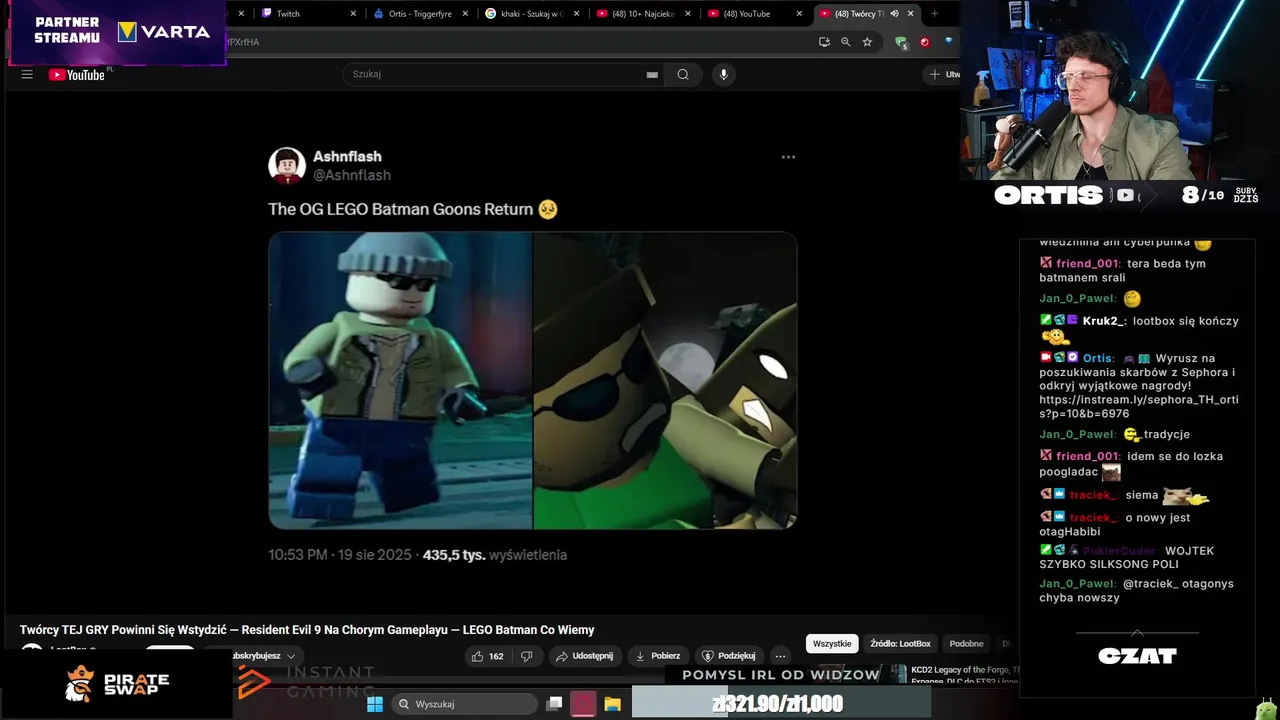
Task: Click the zoom magnifier icon in address bar
Action: coord(846,42)
